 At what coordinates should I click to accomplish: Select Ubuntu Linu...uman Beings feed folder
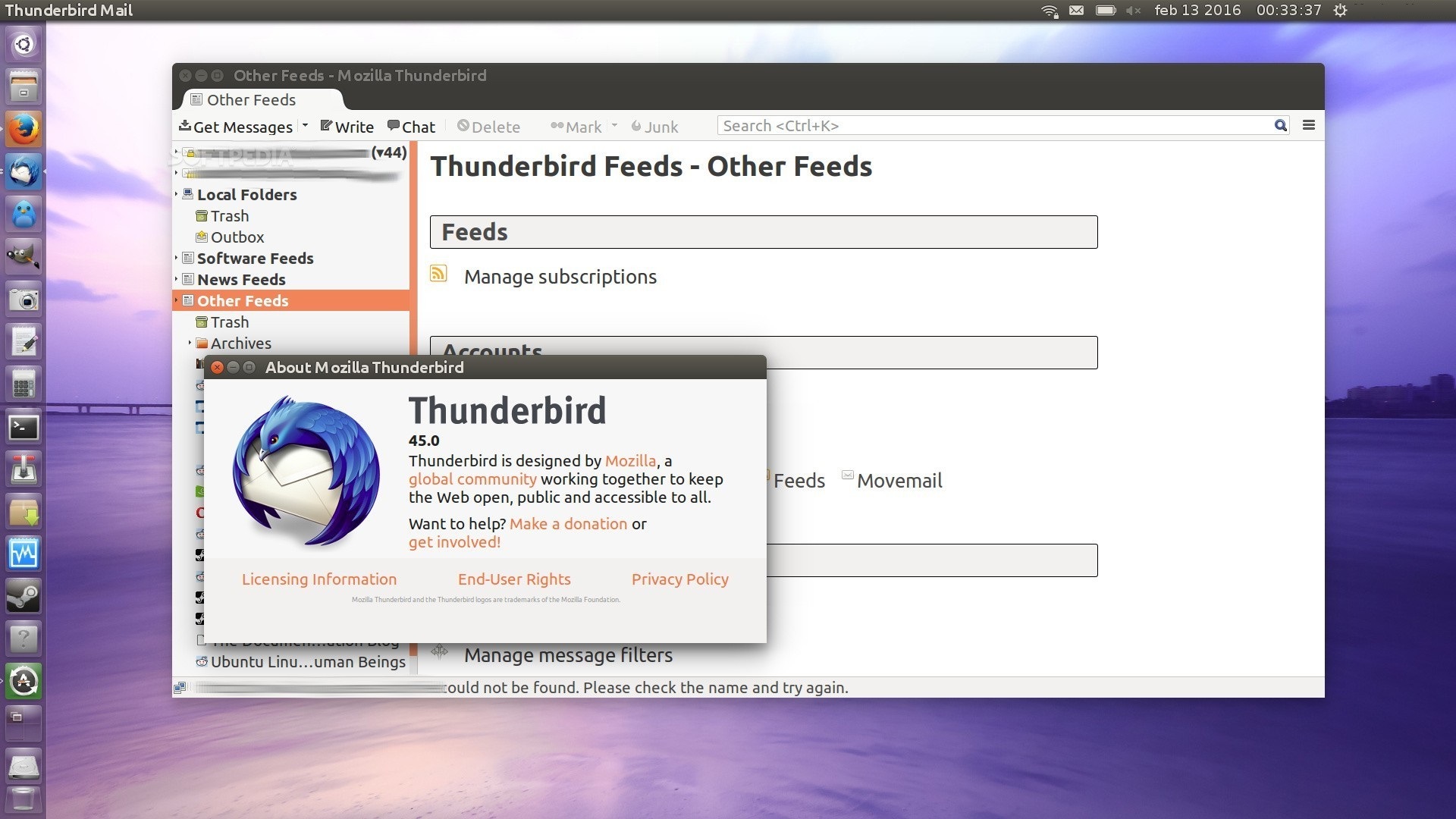[x=308, y=662]
